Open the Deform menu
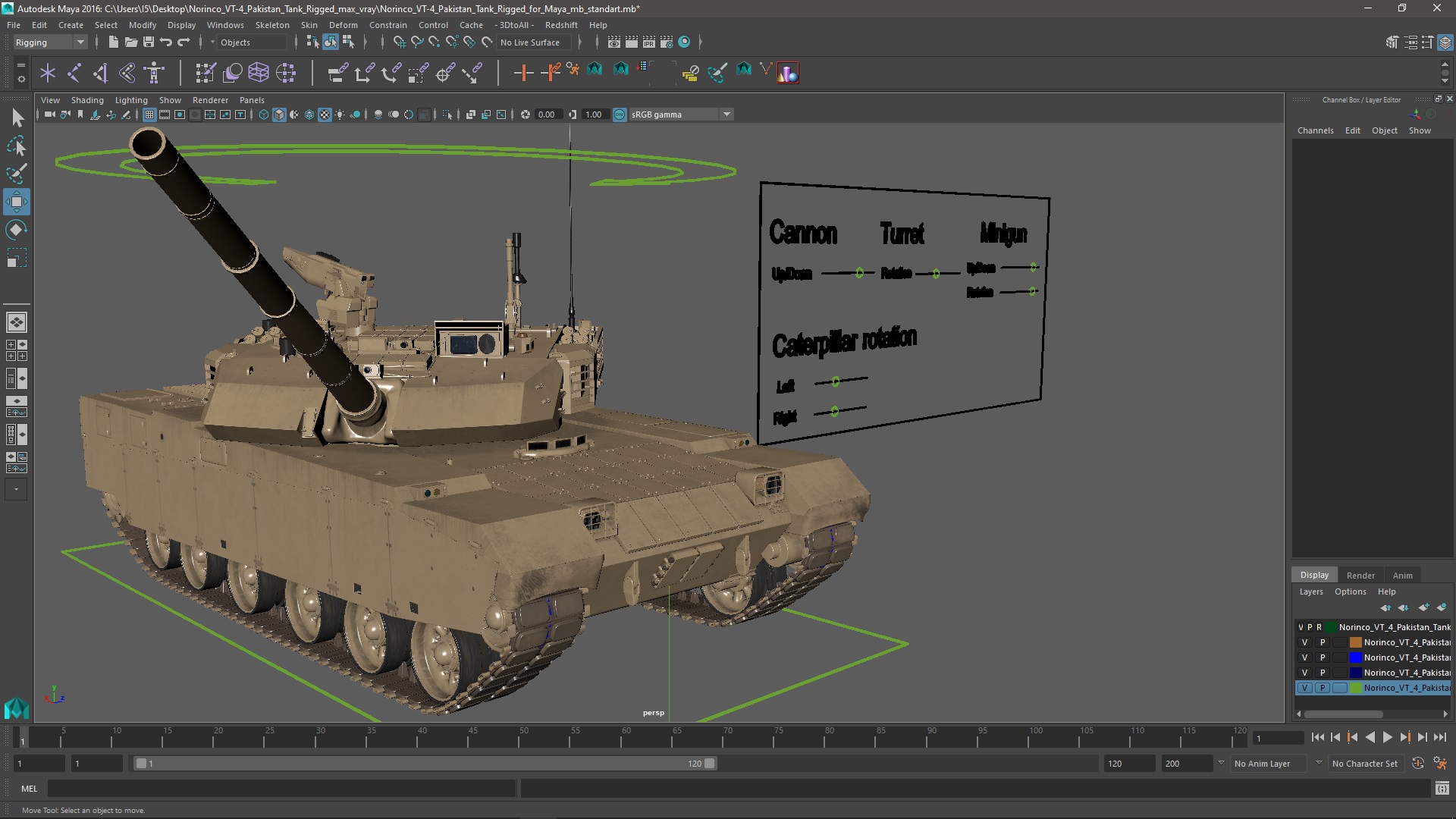The height and width of the screenshot is (819, 1456). [343, 25]
